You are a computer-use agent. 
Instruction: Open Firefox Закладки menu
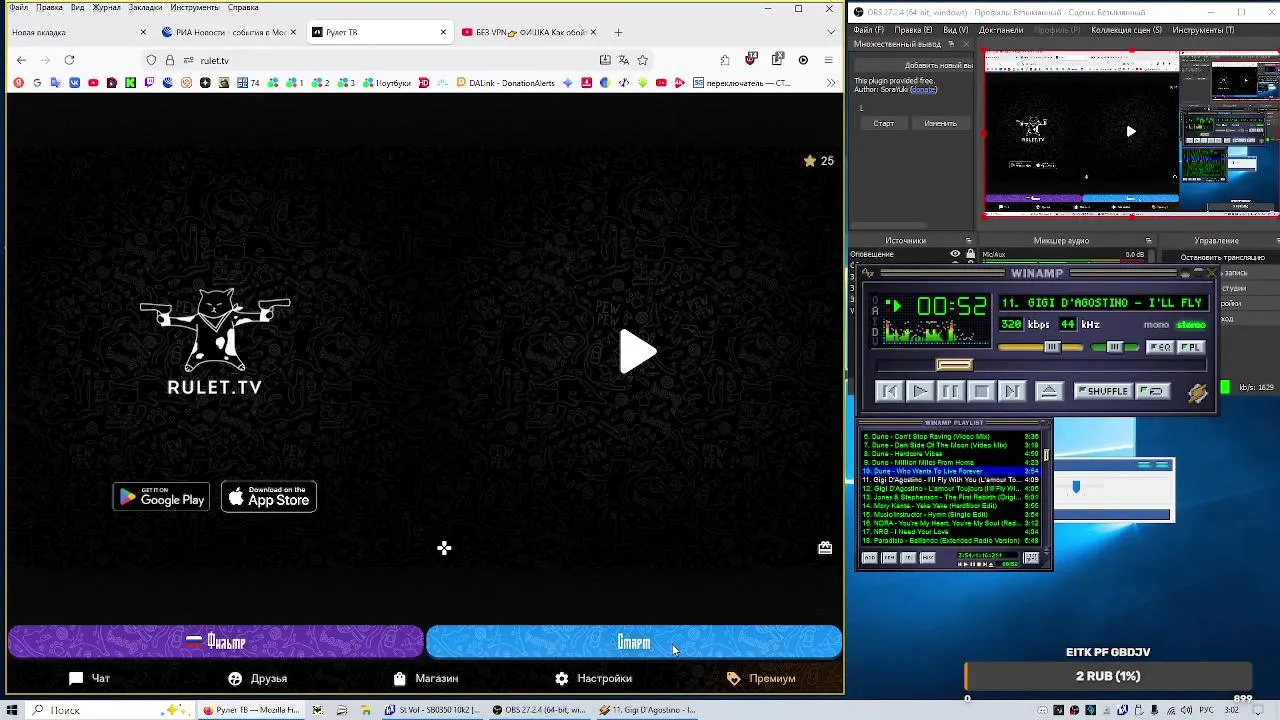(x=145, y=8)
